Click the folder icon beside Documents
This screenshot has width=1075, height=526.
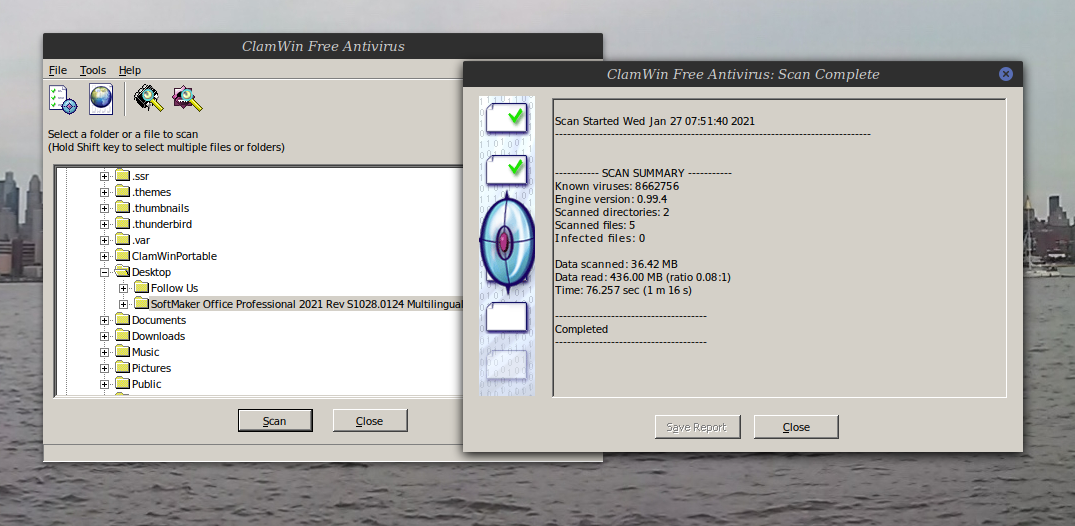click(122, 320)
